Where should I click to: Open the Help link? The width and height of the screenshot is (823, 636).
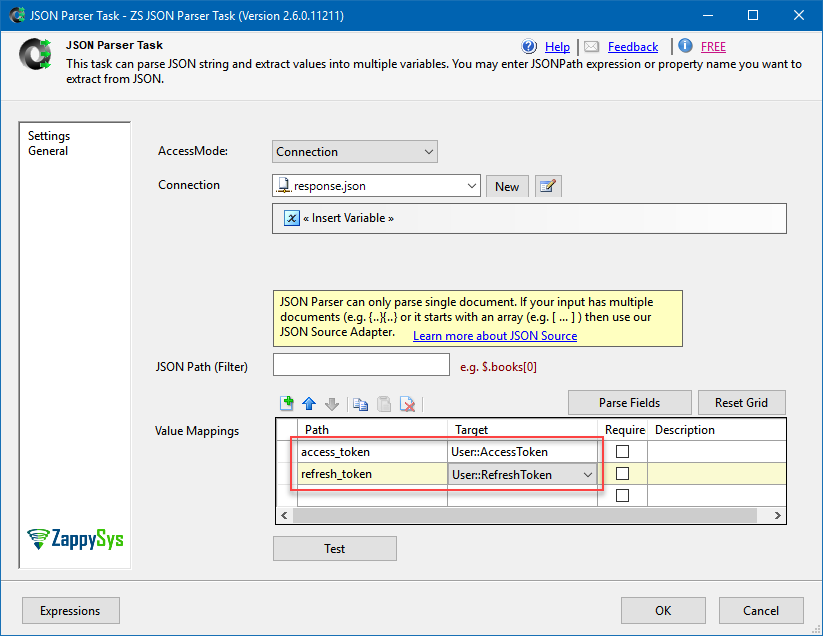pyautogui.click(x=557, y=47)
